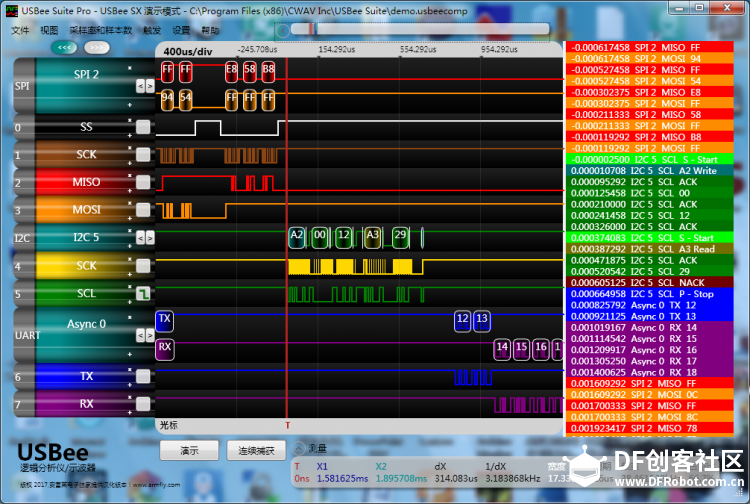This screenshot has height=504, width=750.
Task: Select list row 'Async 0 TX 12'
Action: (650, 305)
